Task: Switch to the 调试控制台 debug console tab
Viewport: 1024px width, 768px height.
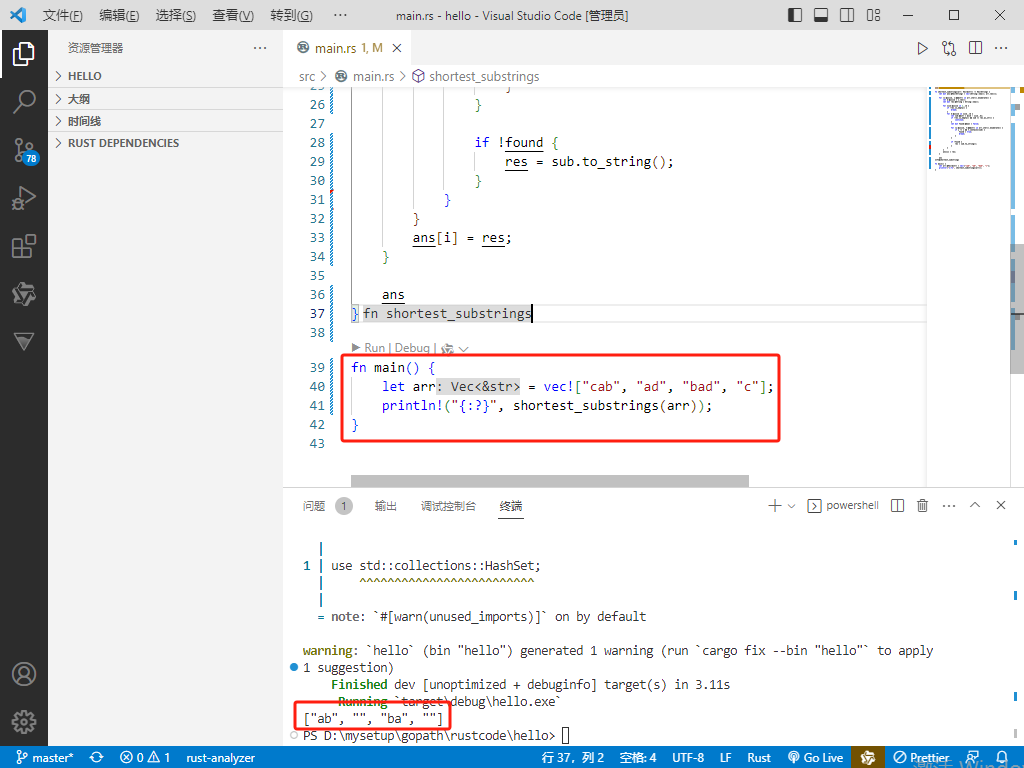Action: coord(448,506)
